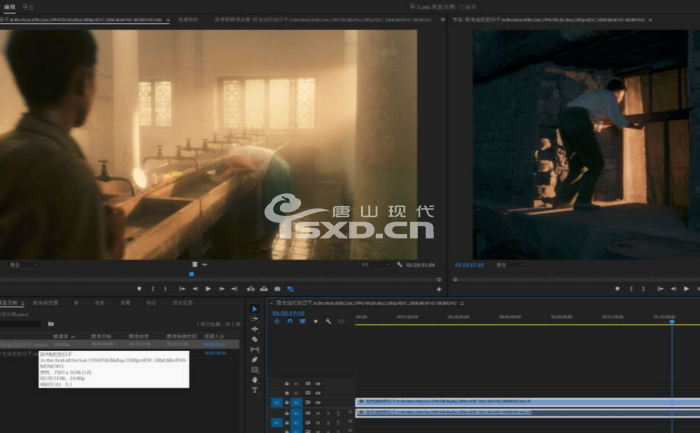Step forward one frame in Source monitor
The image size is (700, 433).
coord(221,289)
